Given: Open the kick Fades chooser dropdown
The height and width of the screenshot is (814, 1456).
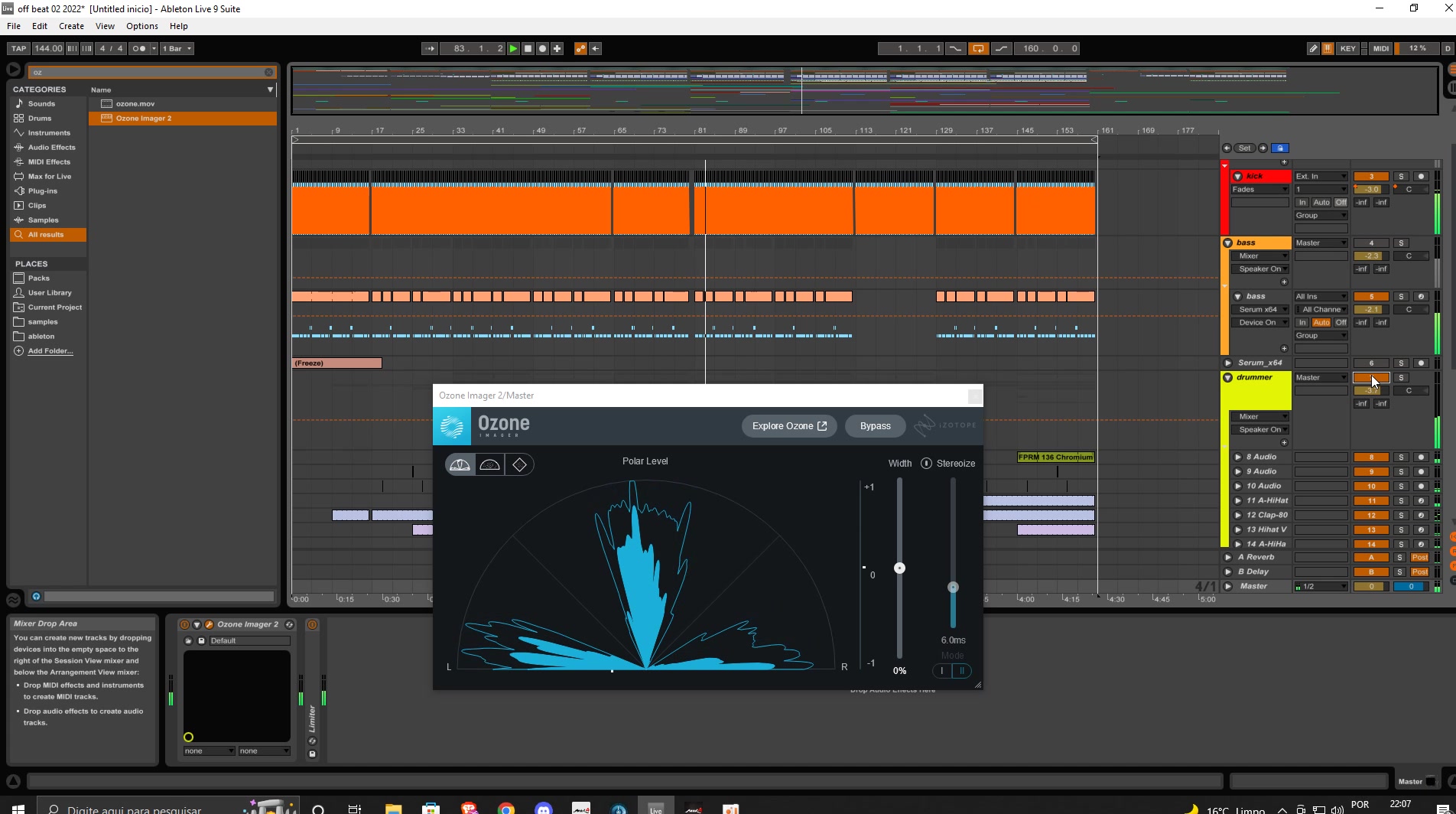Looking at the screenshot, I should [x=1259, y=190].
